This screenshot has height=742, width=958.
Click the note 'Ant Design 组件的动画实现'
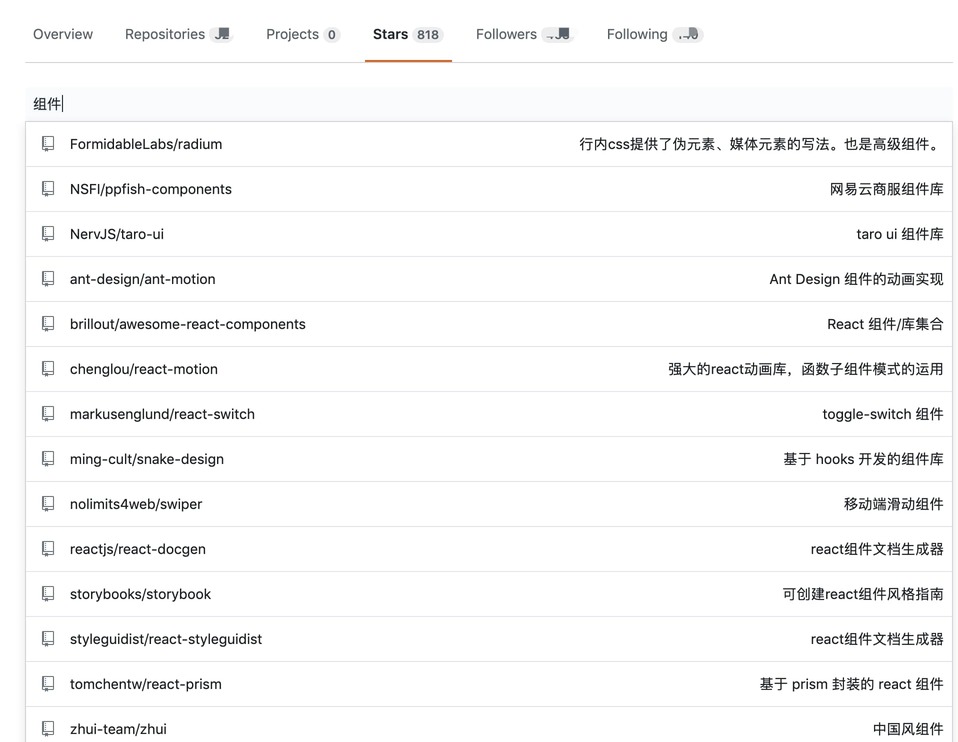856,279
